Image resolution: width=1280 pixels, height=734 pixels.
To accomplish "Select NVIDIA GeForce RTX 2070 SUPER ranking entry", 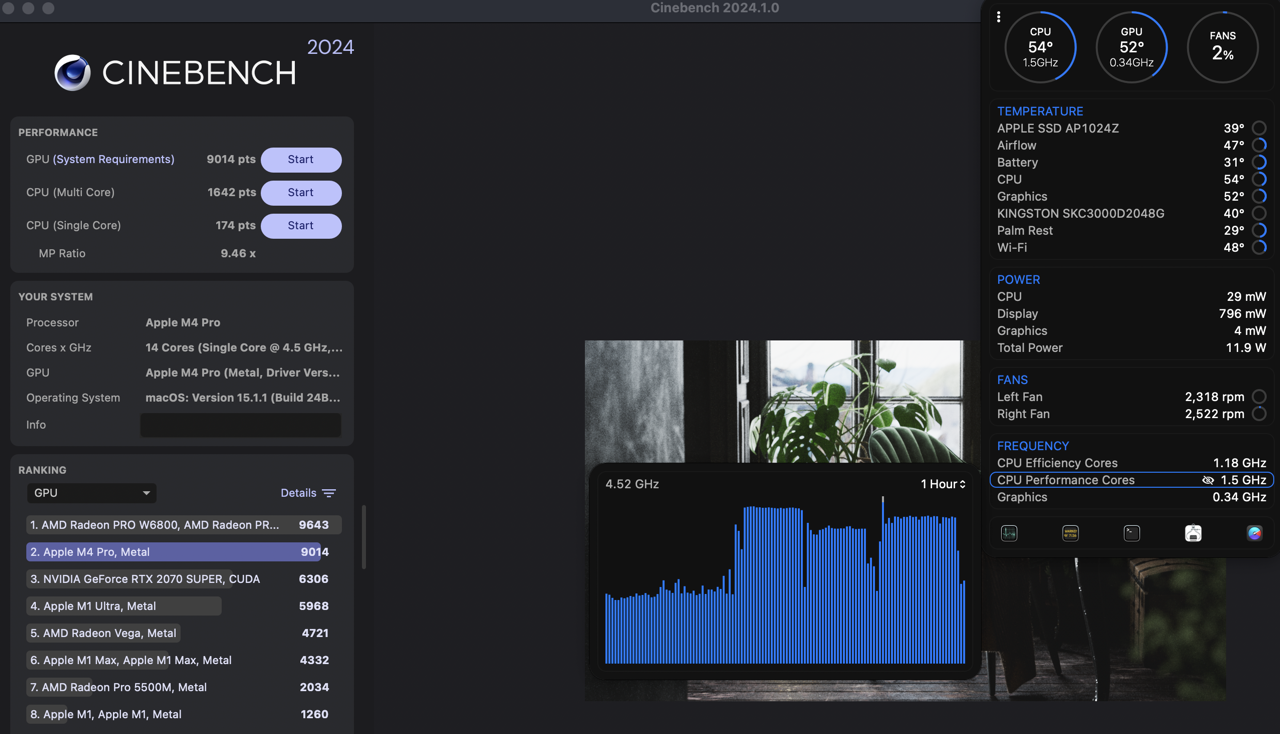I will [x=184, y=579].
